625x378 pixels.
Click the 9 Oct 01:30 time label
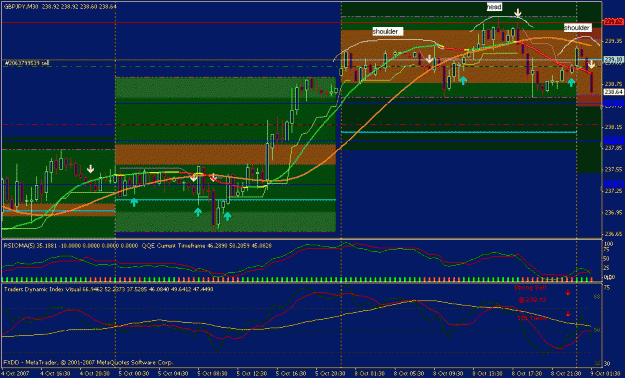pos(606,374)
